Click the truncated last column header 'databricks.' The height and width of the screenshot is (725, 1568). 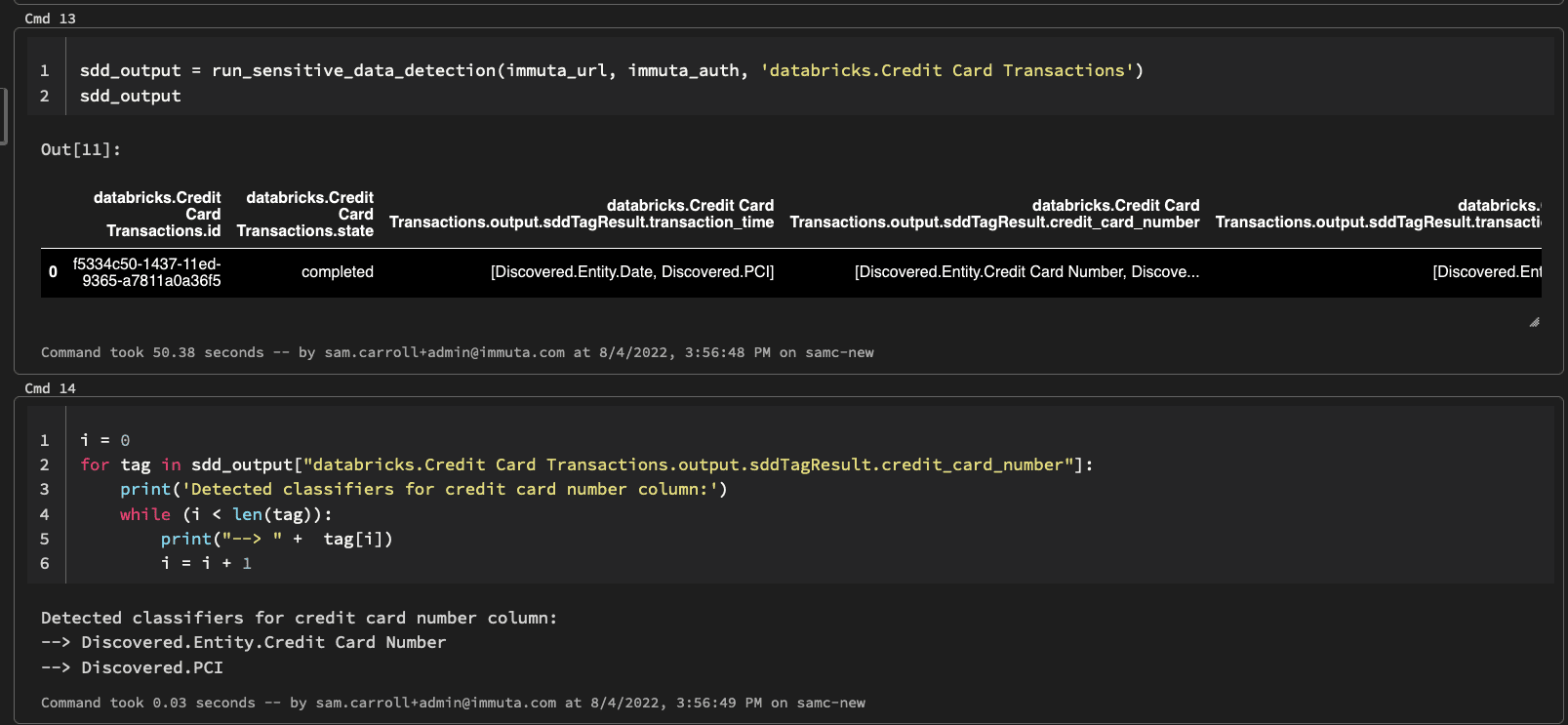[x=1378, y=214]
